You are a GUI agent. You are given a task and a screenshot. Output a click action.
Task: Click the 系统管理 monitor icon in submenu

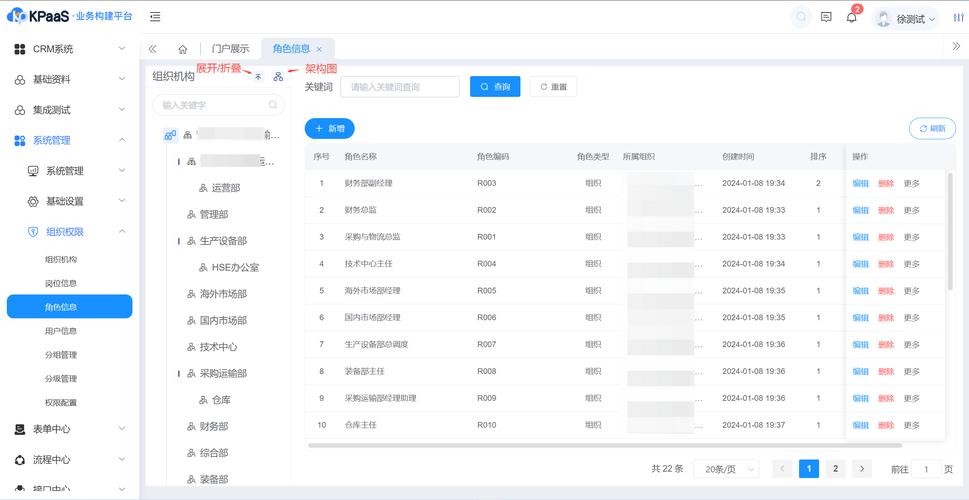(x=33, y=171)
